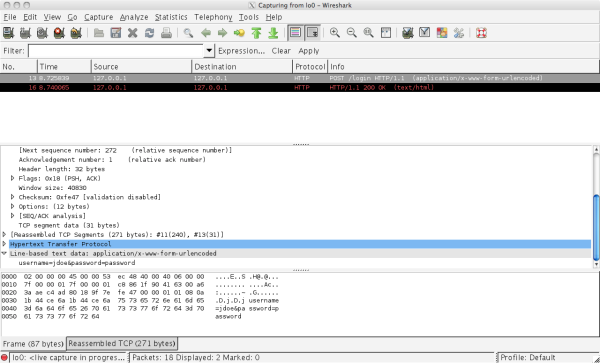
Task: Open the Go menu
Action: (x=72, y=17)
